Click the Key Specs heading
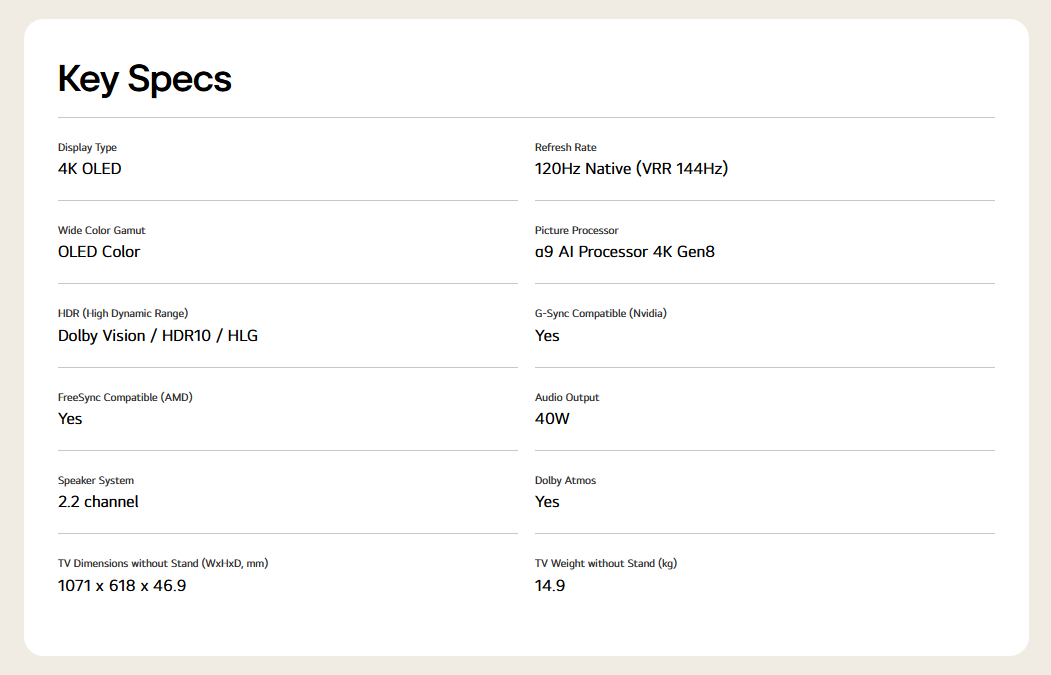Viewport: 1051px width, 675px height. (144, 79)
